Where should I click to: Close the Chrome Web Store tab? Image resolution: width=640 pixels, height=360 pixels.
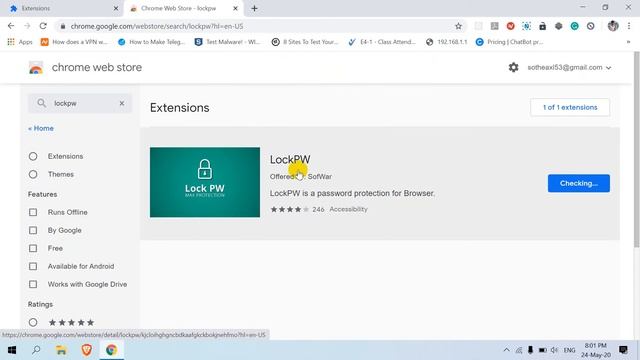(x=235, y=8)
